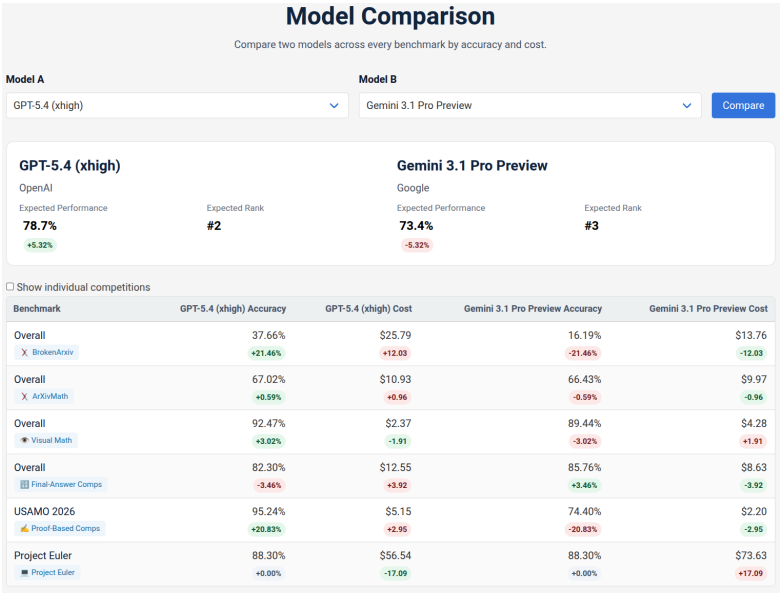Click the Proof-Based Comps writing-hand icon
This screenshot has height=593, width=782.
[x=24, y=528]
